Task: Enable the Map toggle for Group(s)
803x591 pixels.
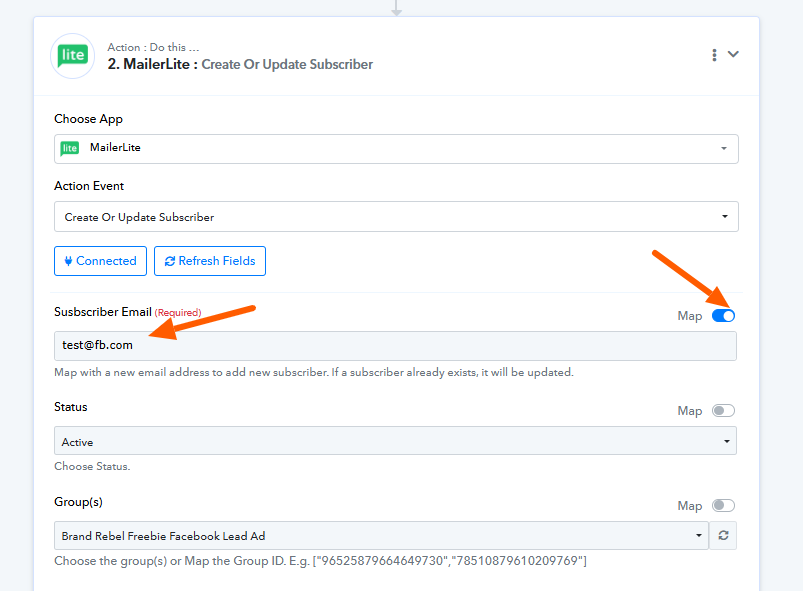Action: tap(723, 505)
